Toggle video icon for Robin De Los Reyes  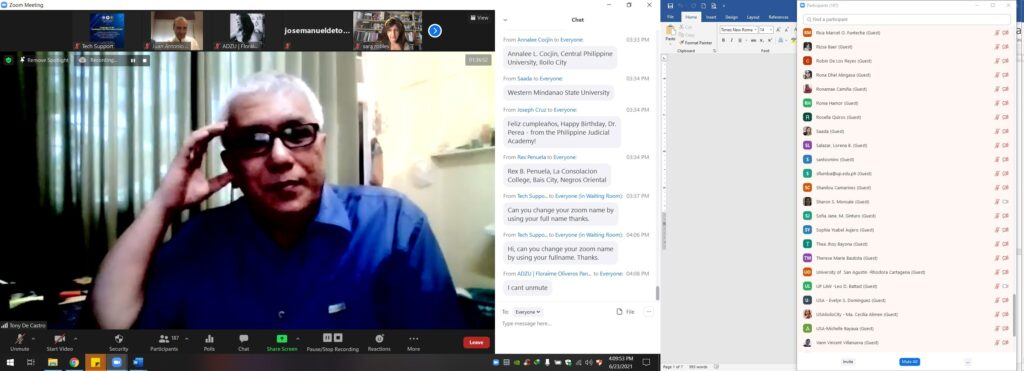[1006, 61]
